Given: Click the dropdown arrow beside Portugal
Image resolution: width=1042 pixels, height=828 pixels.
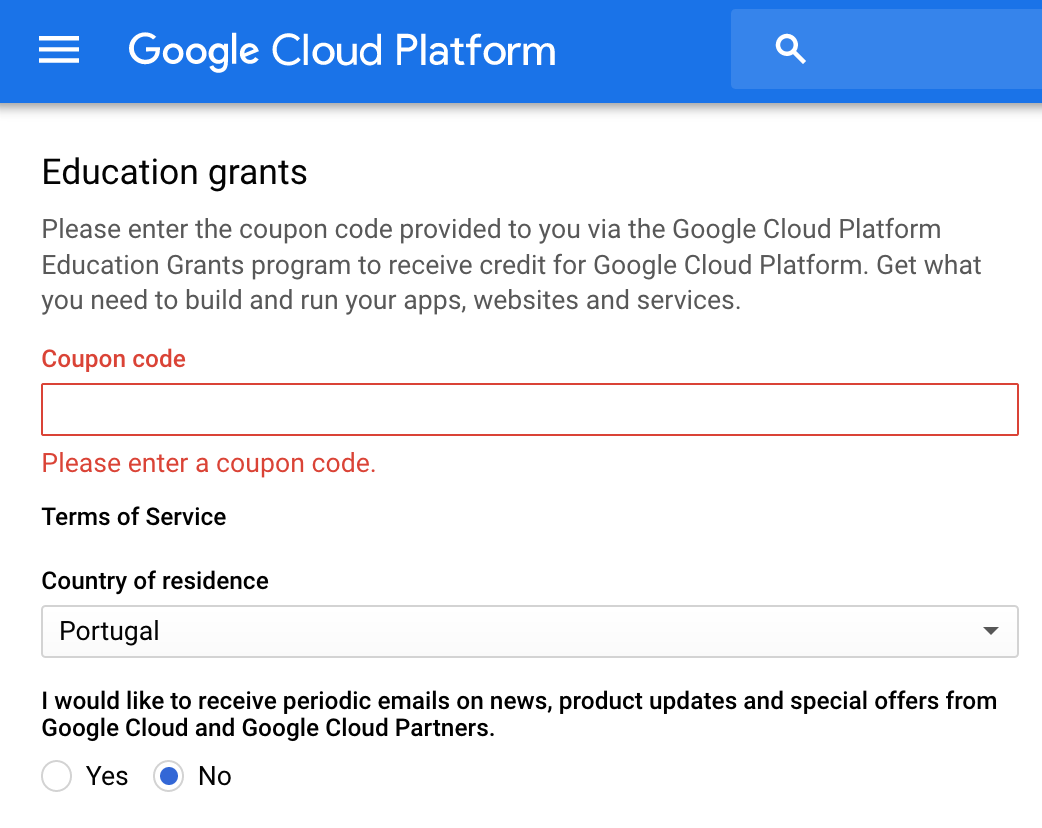Looking at the screenshot, I should [990, 631].
